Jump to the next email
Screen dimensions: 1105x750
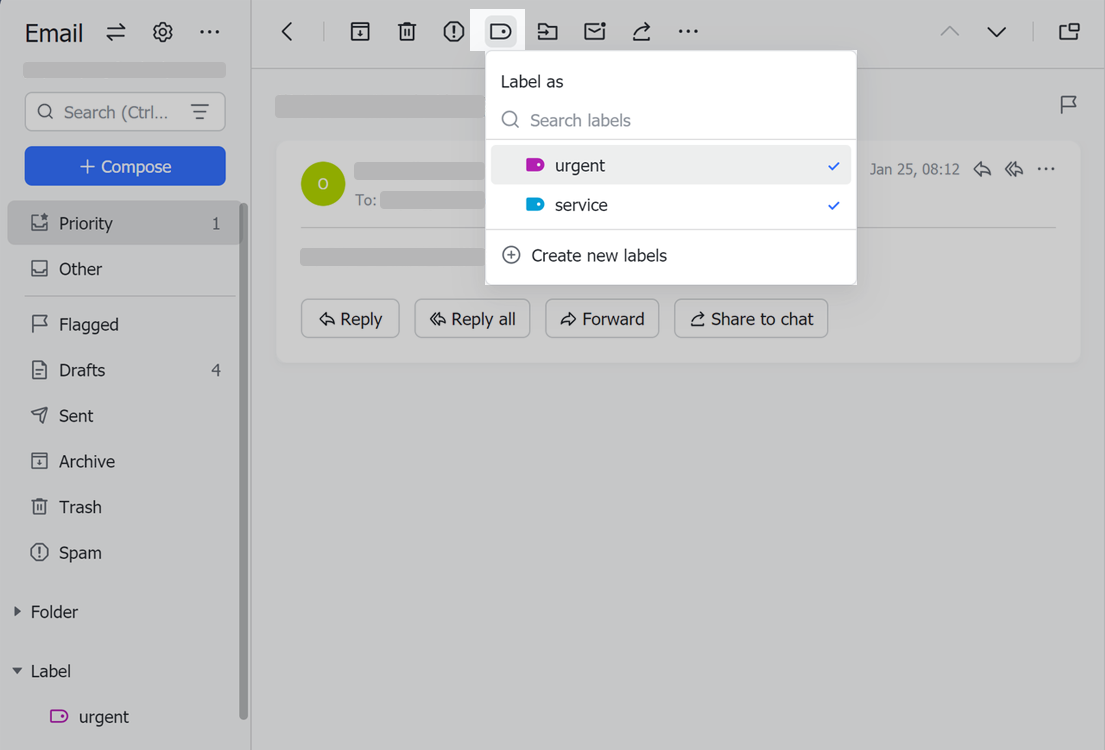996,31
